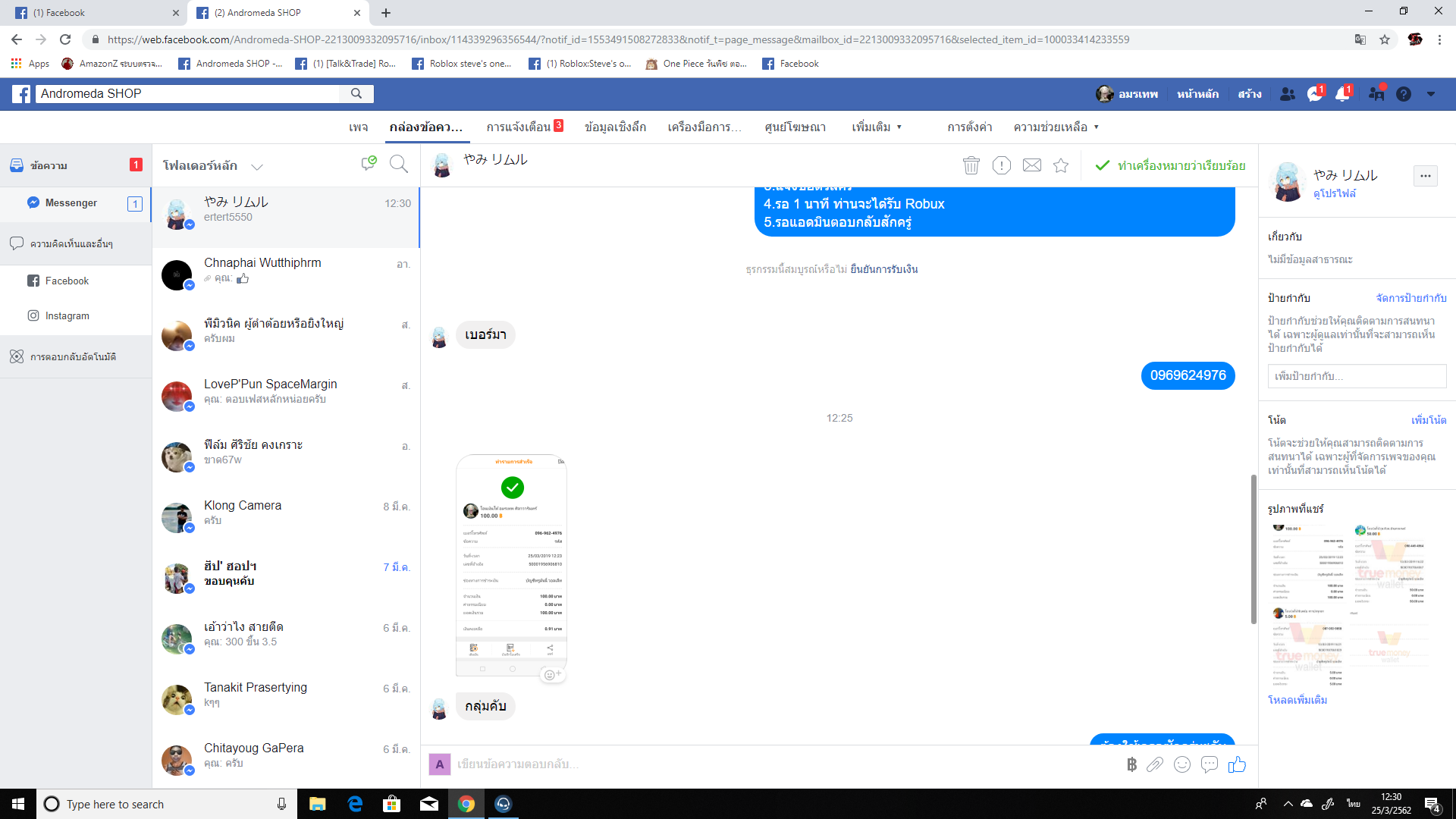This screenshot has height=819, width=1456.
Task: Show hidden system tray icons
Action: pos(1288,804)
